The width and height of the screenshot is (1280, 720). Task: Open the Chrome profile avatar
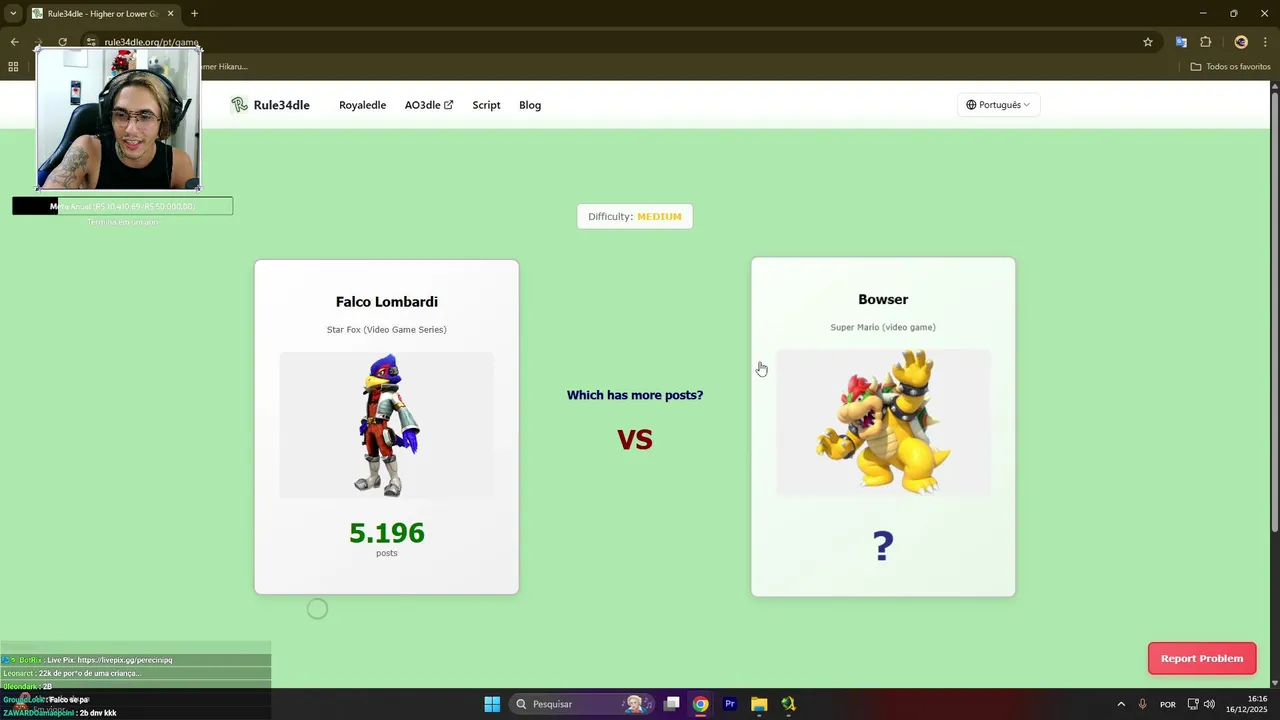click(x=1241, y=42)
